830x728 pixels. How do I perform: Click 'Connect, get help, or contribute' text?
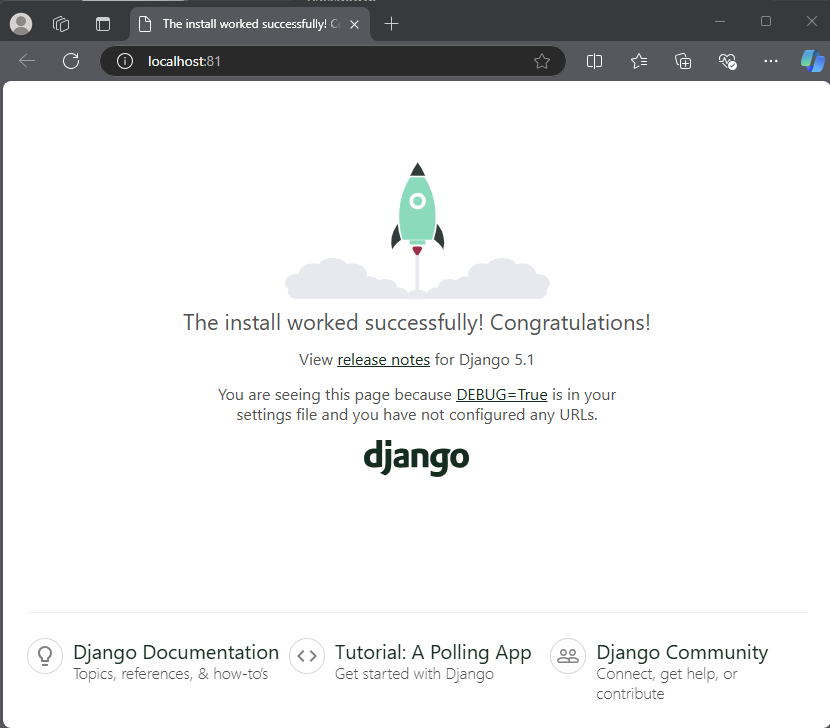[666, 684]
